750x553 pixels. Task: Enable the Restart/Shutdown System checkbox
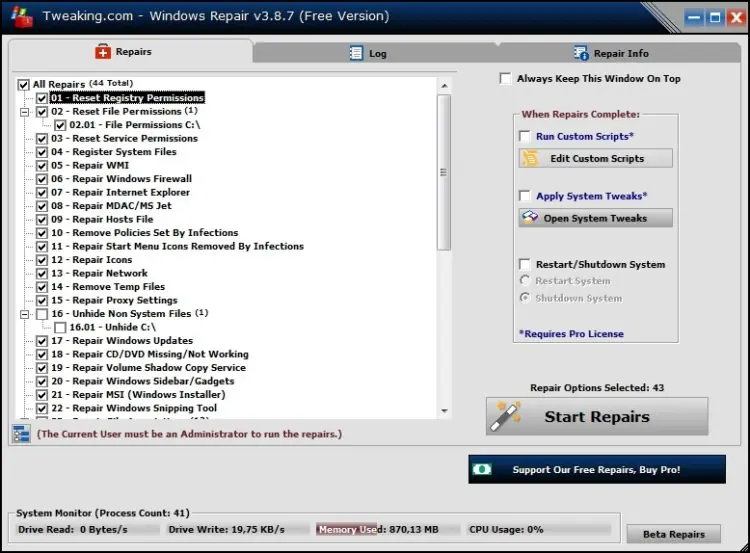click(x=525, y=265)
